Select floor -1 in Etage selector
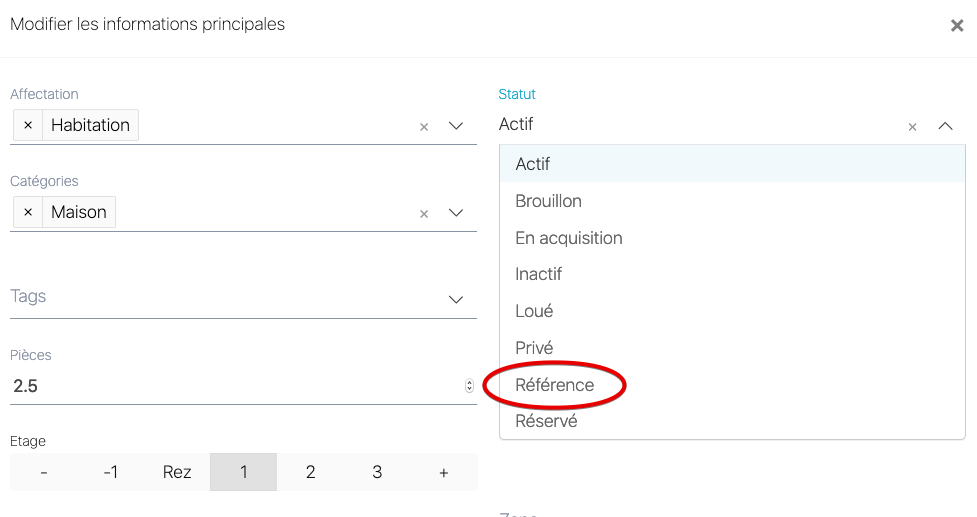The width and height of the screenshot is (977, 517). (110, 472)
